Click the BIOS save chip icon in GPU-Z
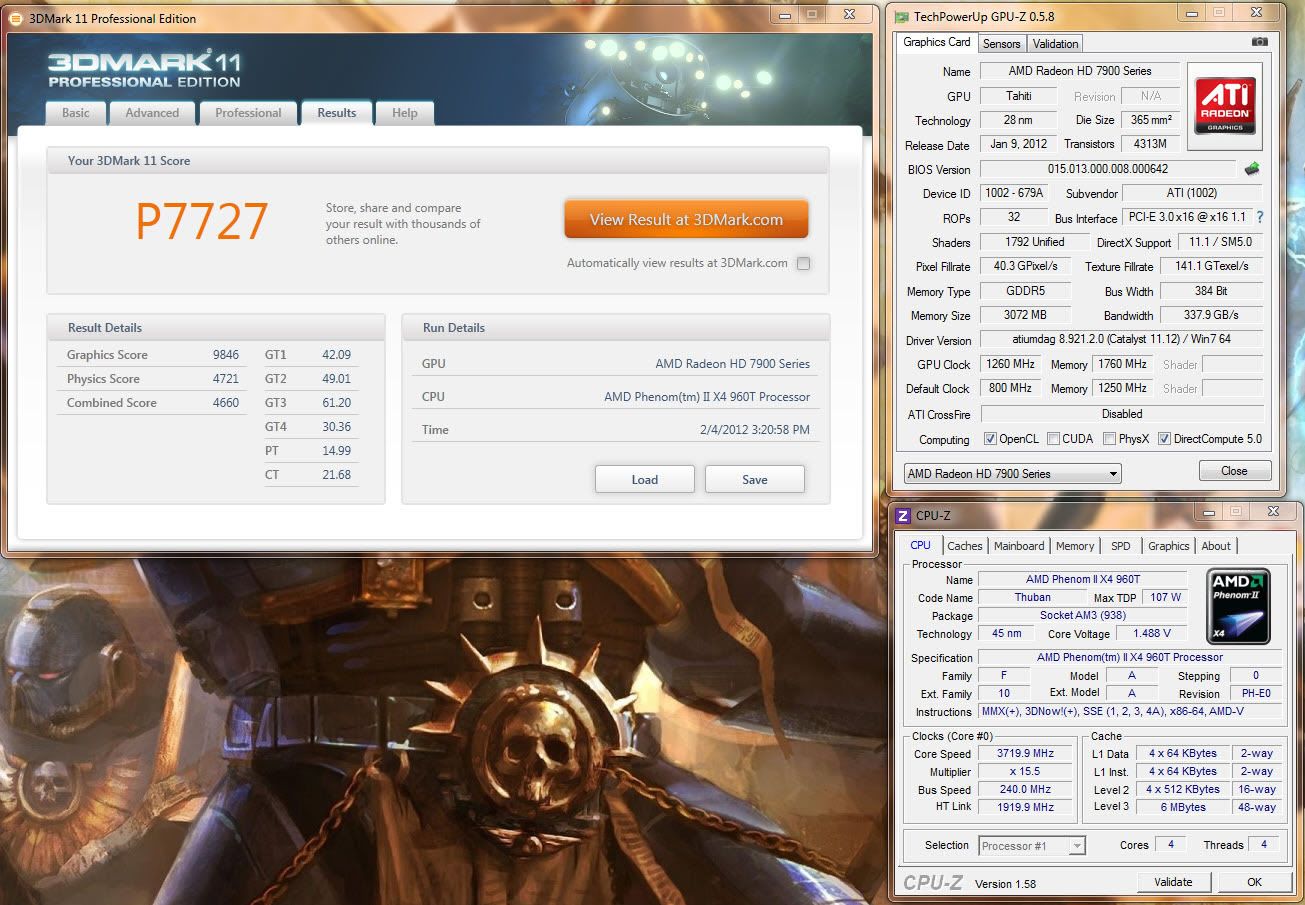Image resolution: width=1305 pixels, height=905 pixels. (1251, 169)
